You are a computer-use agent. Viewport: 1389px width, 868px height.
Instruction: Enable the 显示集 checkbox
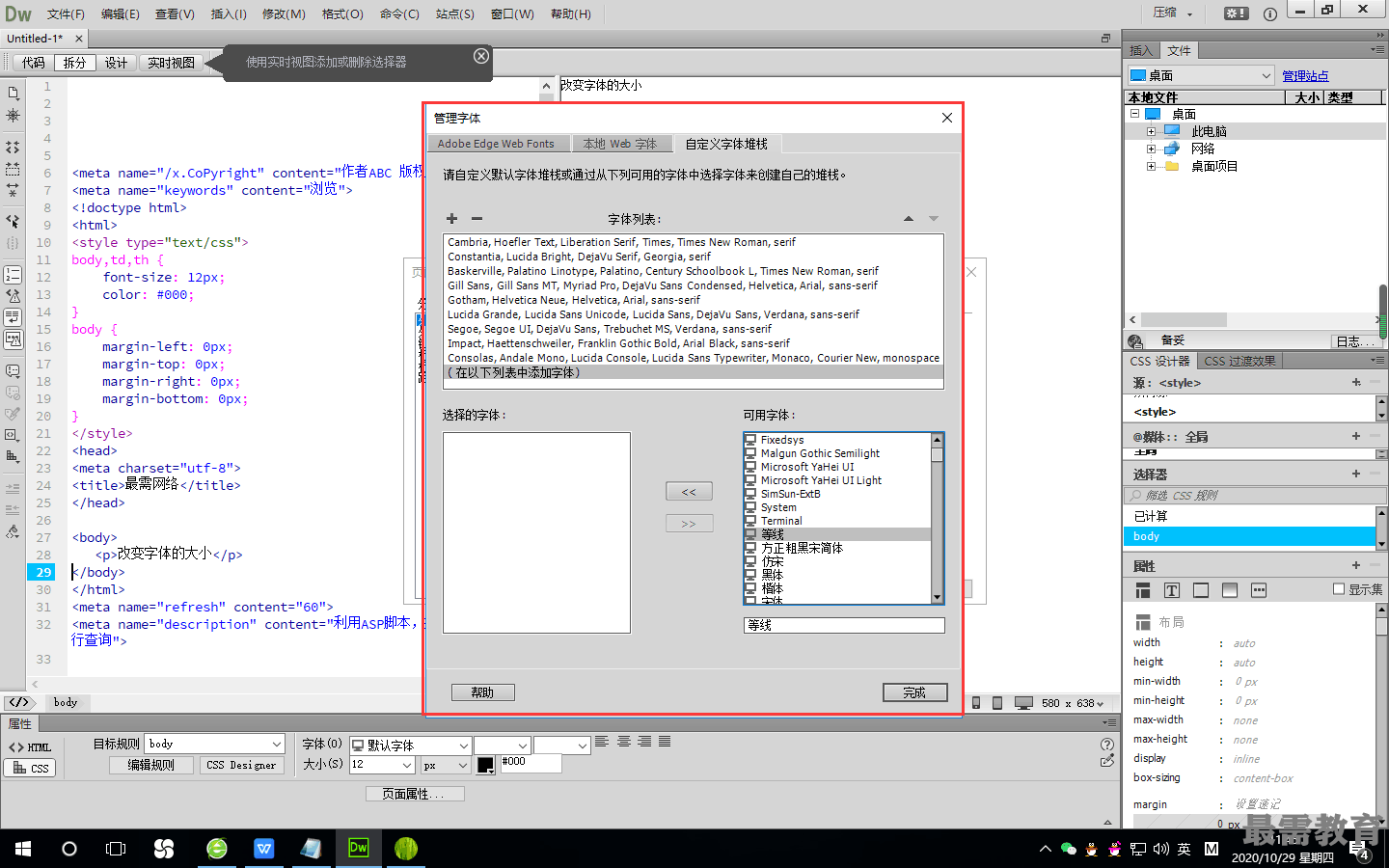(1339, 589)
